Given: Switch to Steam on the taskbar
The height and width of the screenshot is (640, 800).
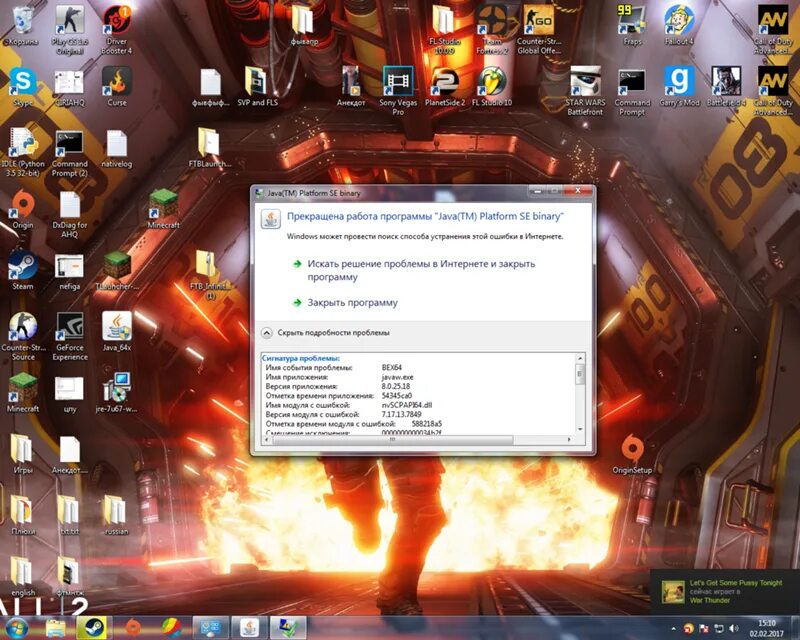Looking at the screenshot, I should tap(92, 628).
